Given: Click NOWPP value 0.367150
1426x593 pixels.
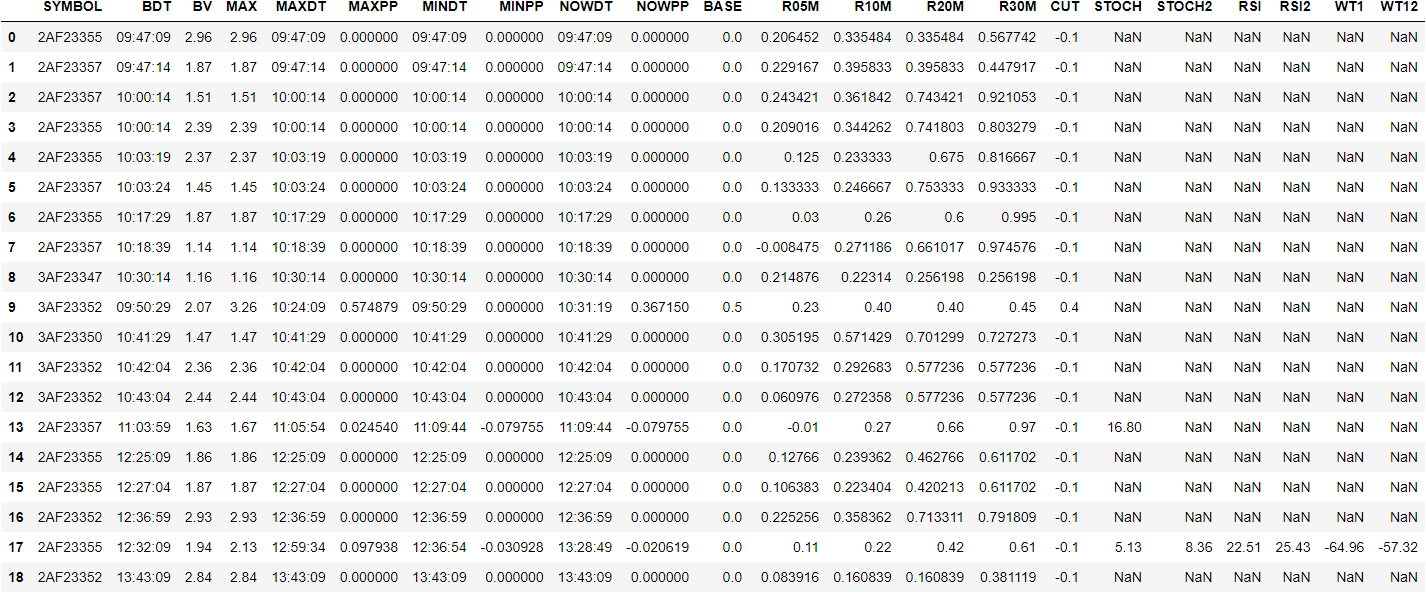Looking at the screenshot, I should click(x=659, y=308).
